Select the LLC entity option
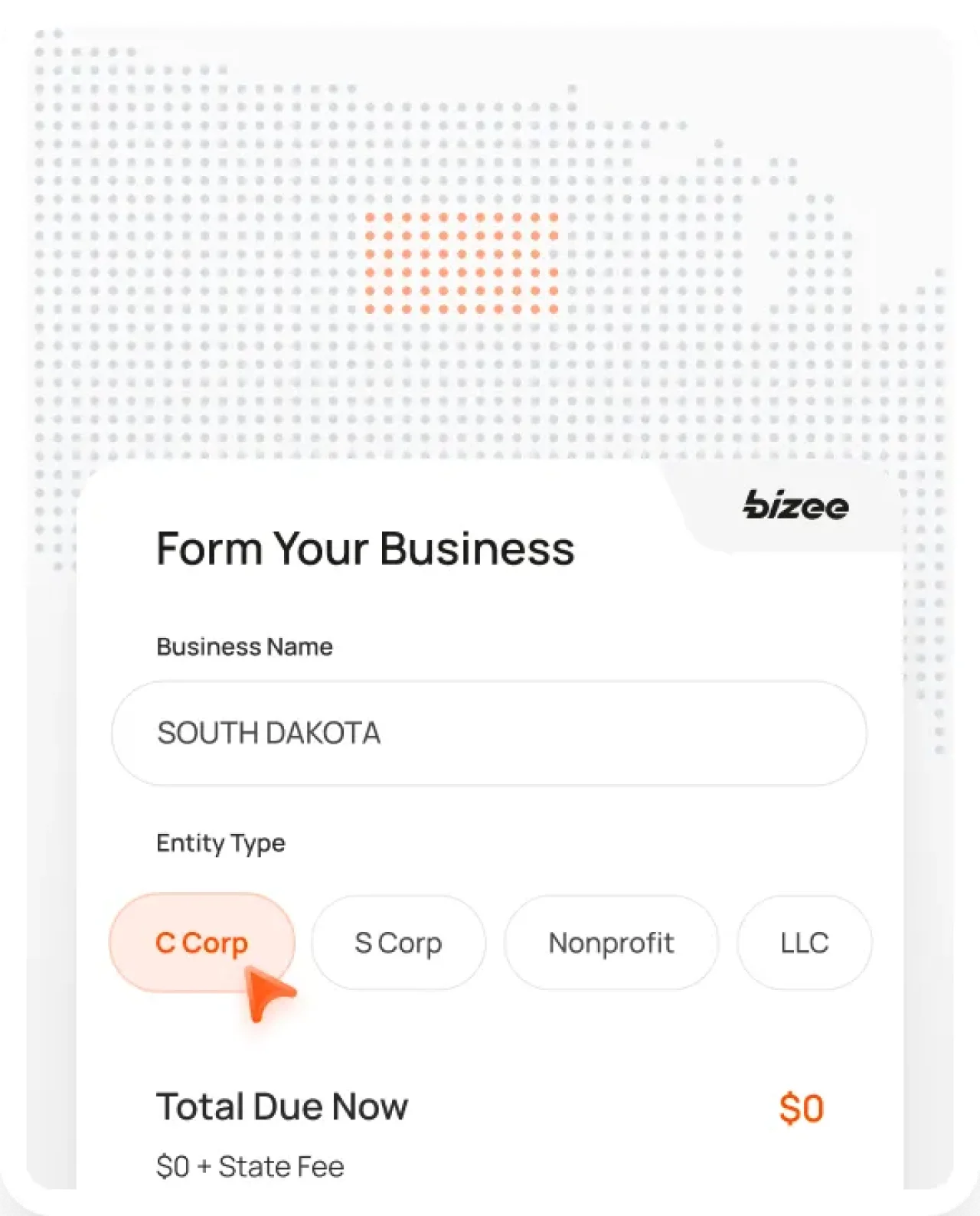The height and width of the screenshot is (1216, 980). point(804,943)
